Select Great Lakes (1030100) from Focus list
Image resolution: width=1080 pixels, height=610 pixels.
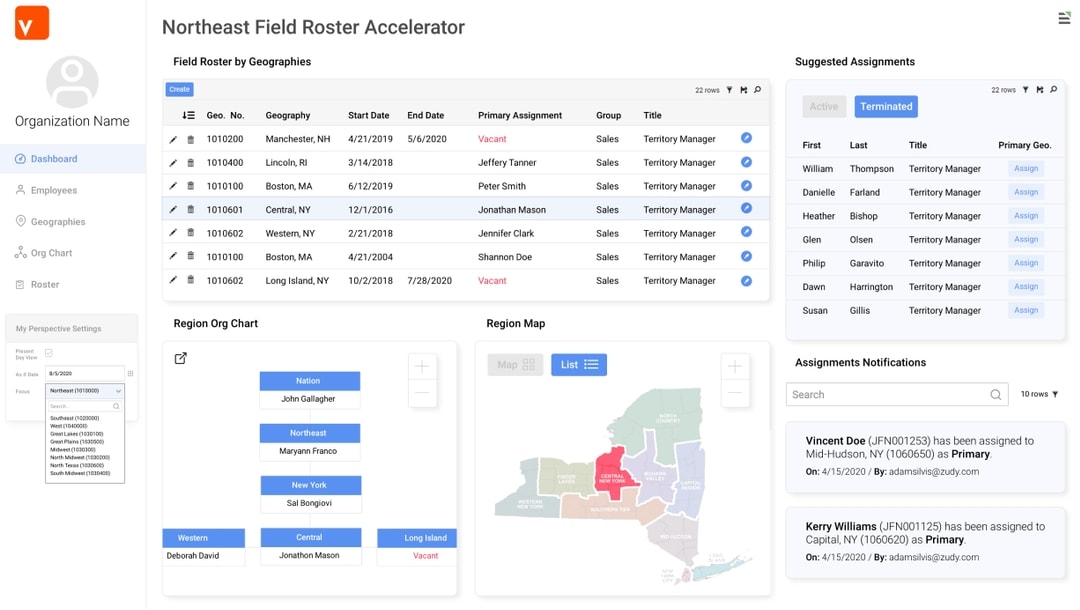coord(77,434)
